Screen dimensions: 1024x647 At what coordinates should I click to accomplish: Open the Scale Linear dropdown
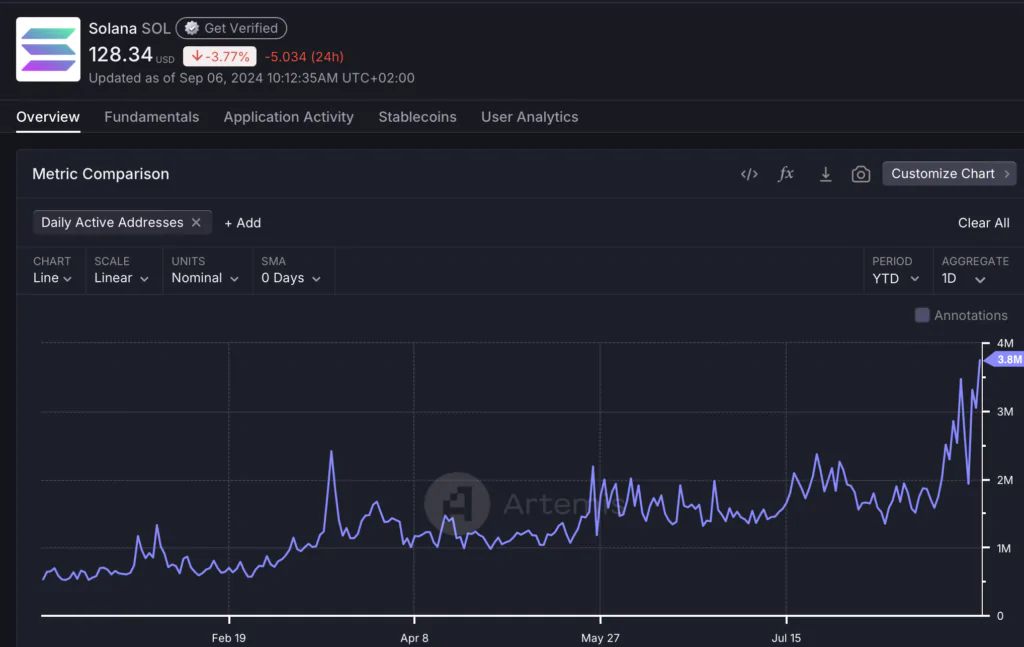point(121,278)
